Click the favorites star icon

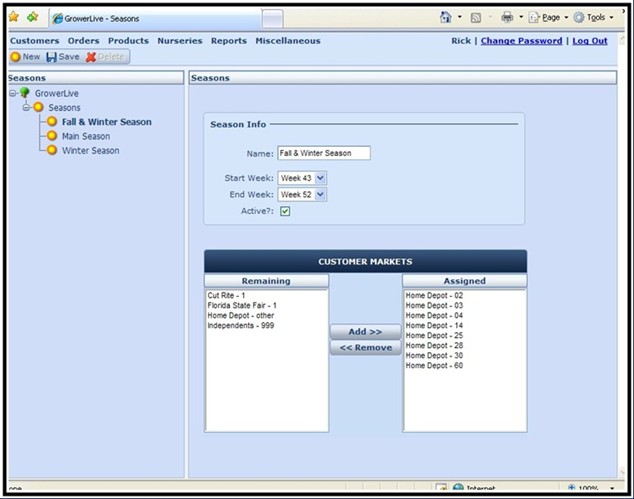(14, 17)
